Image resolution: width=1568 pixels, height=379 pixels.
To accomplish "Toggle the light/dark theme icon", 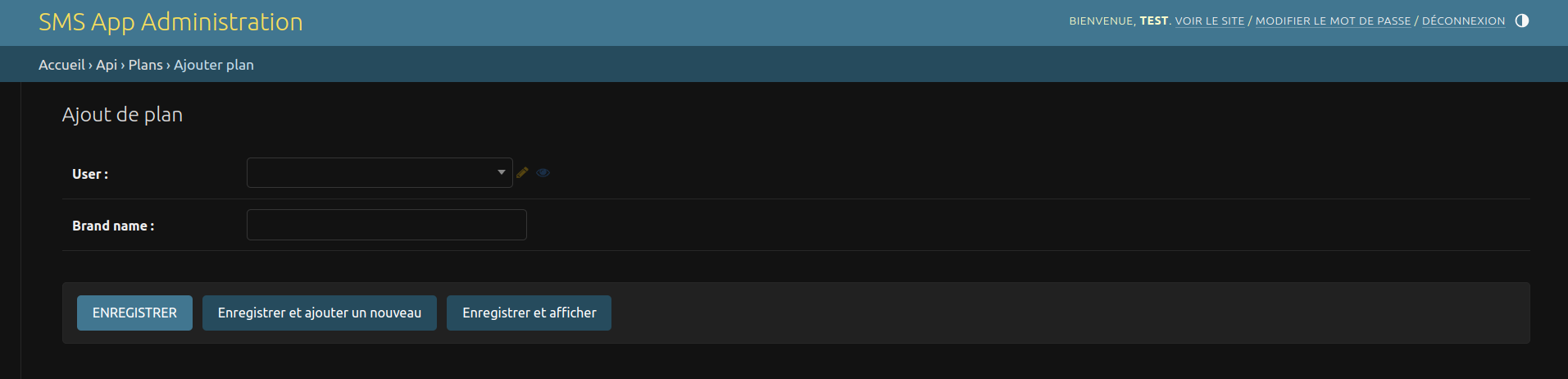I will 1522,21.
